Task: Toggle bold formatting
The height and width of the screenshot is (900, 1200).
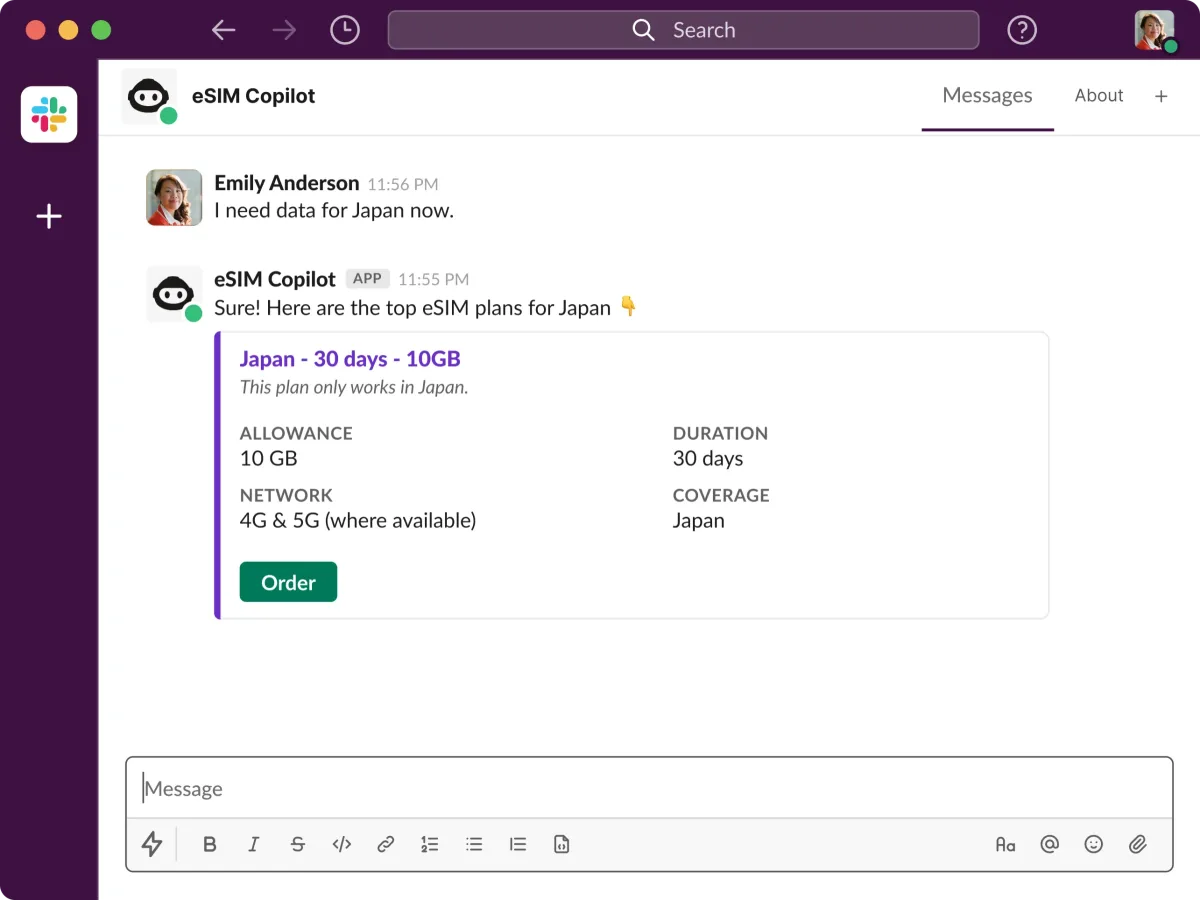Action: tap(209, 844)
